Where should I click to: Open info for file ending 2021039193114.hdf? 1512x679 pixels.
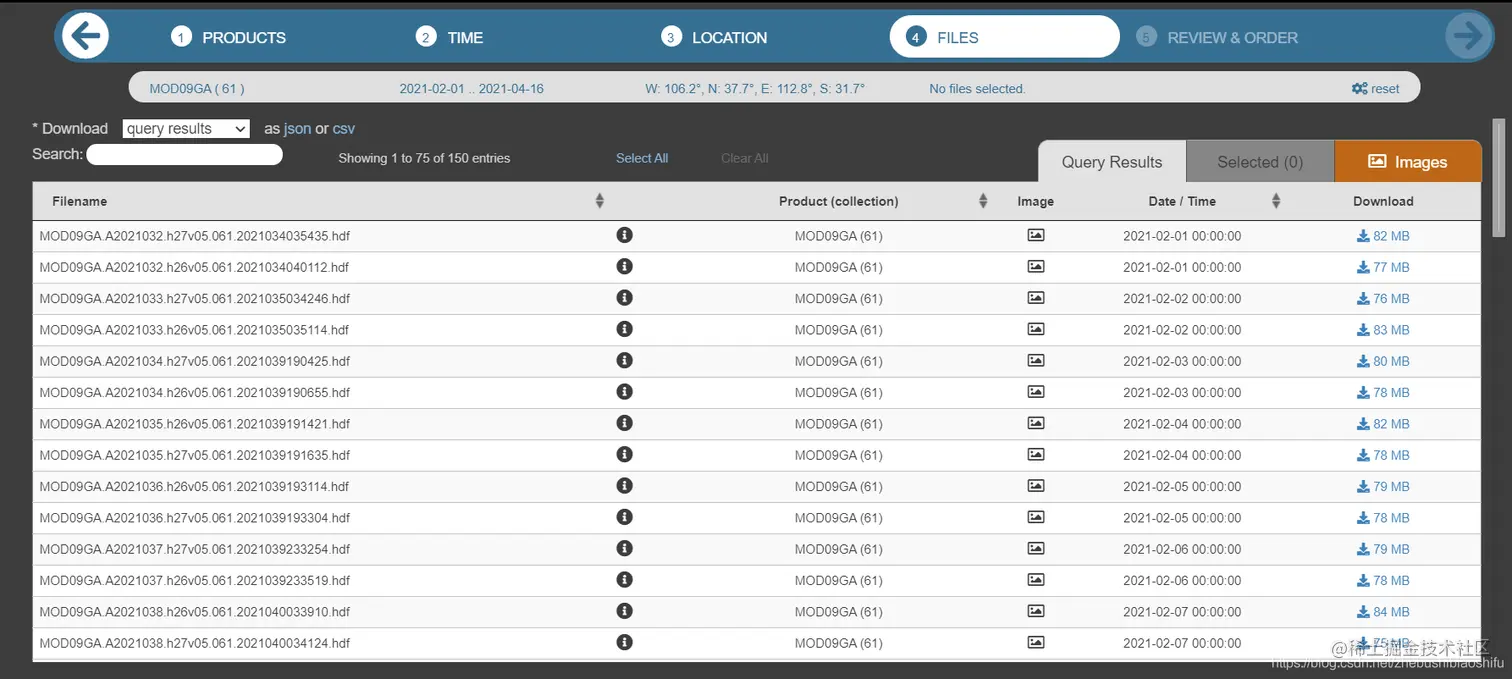[x=625, y=486]
